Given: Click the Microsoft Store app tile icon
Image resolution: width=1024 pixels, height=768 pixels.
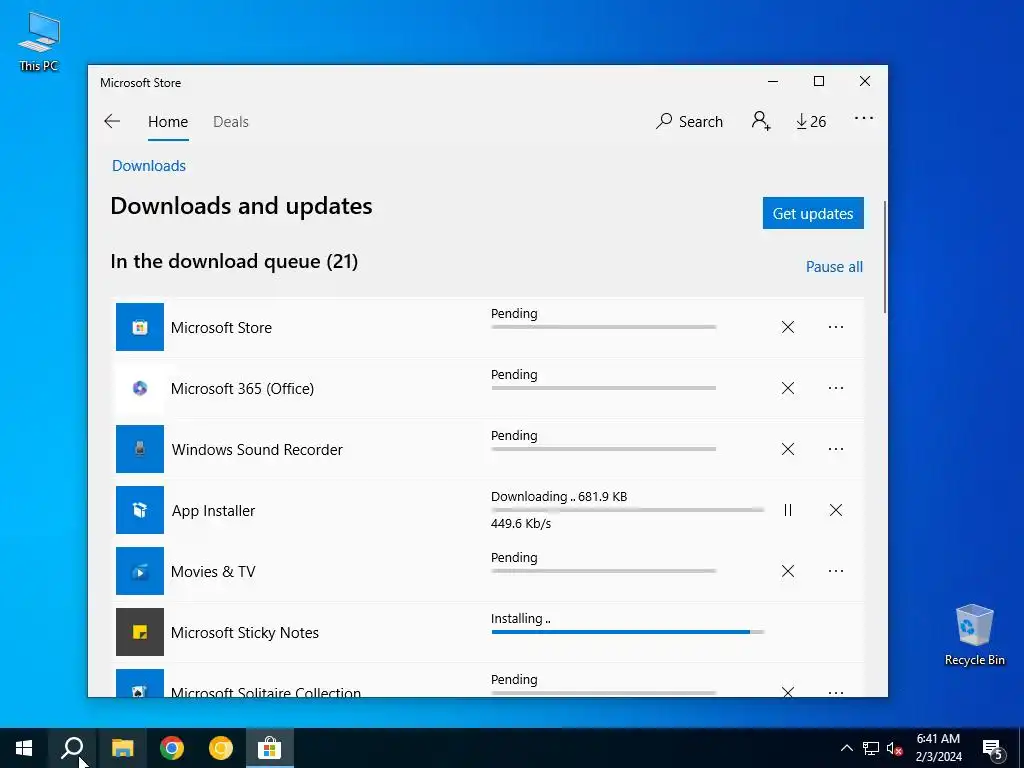Looking at the screenshot, I should (140, 327).
